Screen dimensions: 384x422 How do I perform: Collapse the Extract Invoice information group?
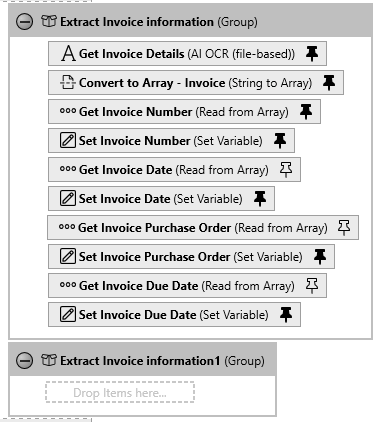(x=25, y=22)
